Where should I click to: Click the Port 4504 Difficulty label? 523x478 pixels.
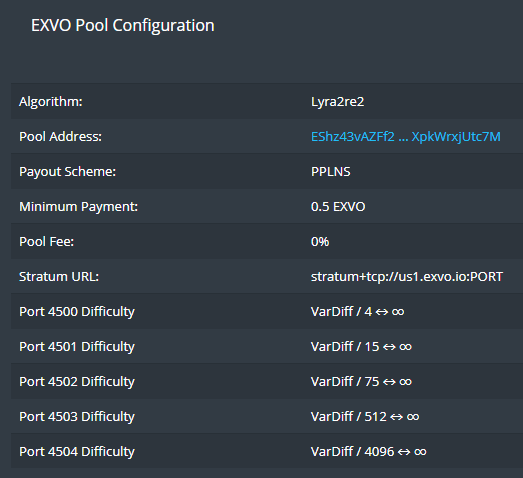pos(77,452)
